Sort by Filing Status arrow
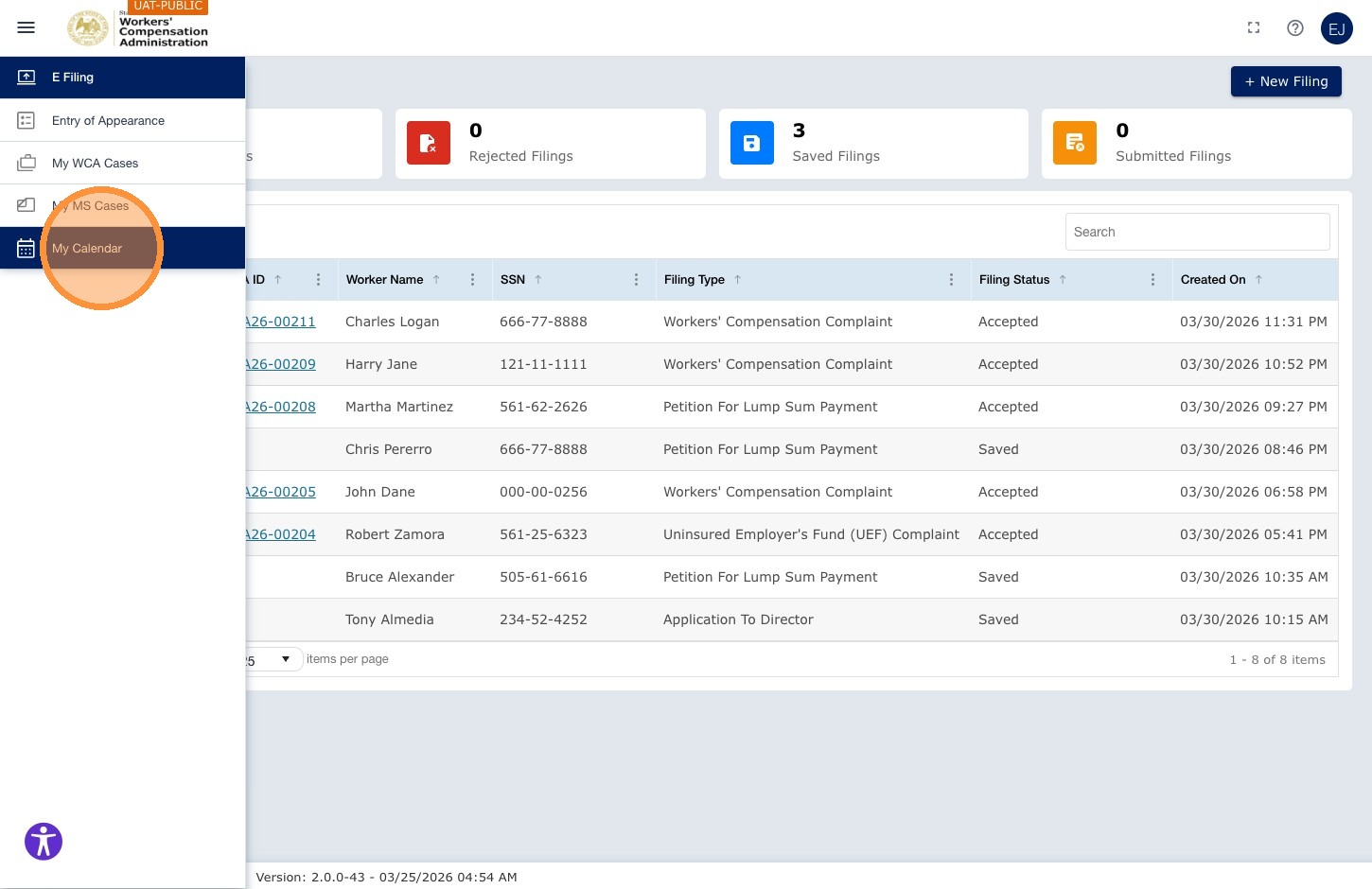The image size is (1372, 889). point(1063,280)
